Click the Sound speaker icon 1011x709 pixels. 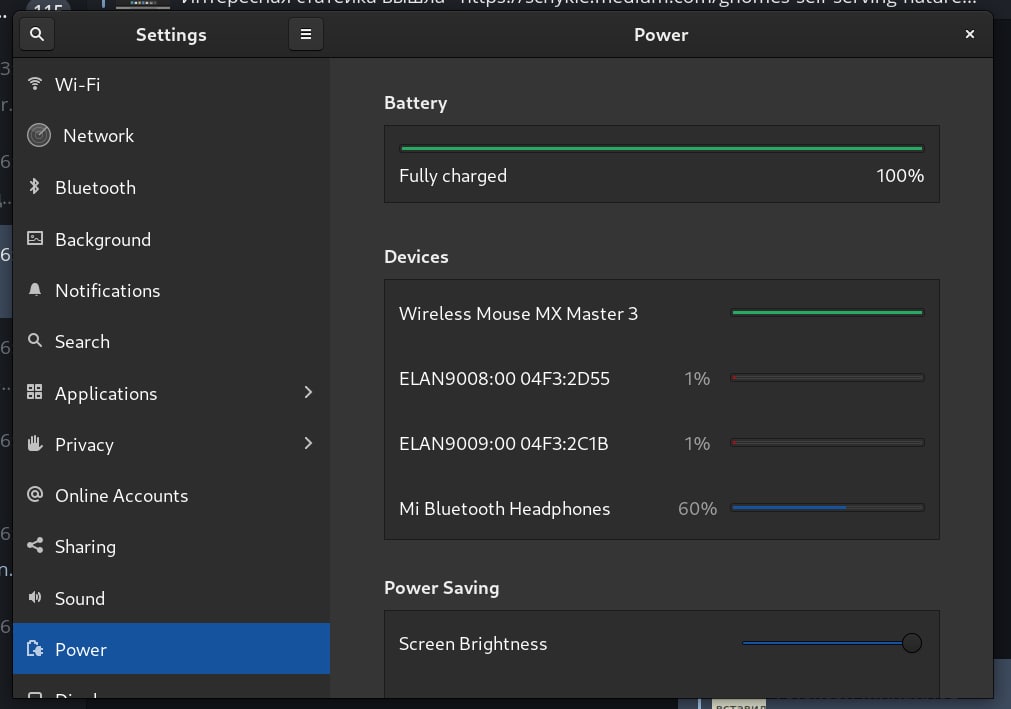pos(35,598)
